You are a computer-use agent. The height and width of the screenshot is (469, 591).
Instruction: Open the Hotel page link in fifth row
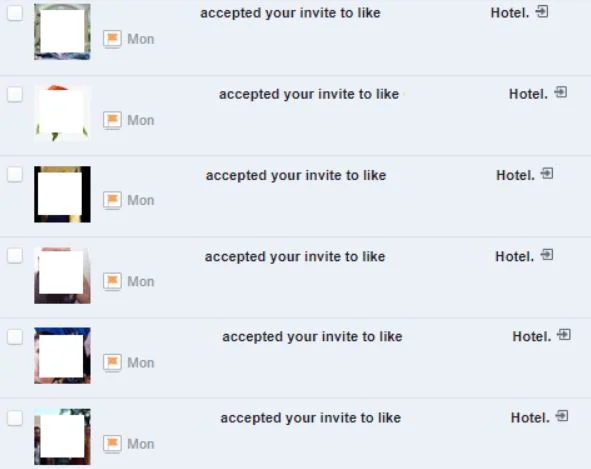point(531,337)
